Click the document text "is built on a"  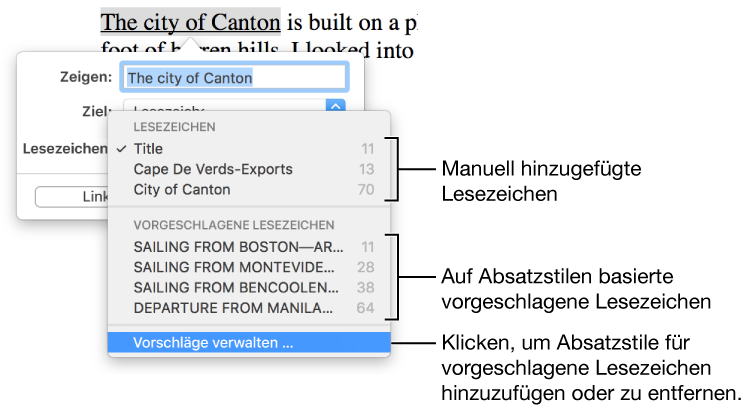348,22
